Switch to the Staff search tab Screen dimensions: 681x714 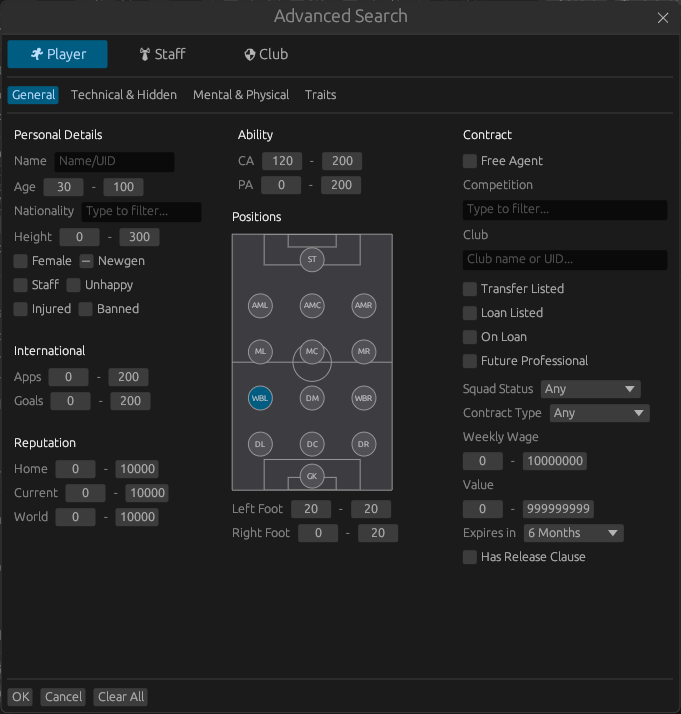[x=163, y=54]
